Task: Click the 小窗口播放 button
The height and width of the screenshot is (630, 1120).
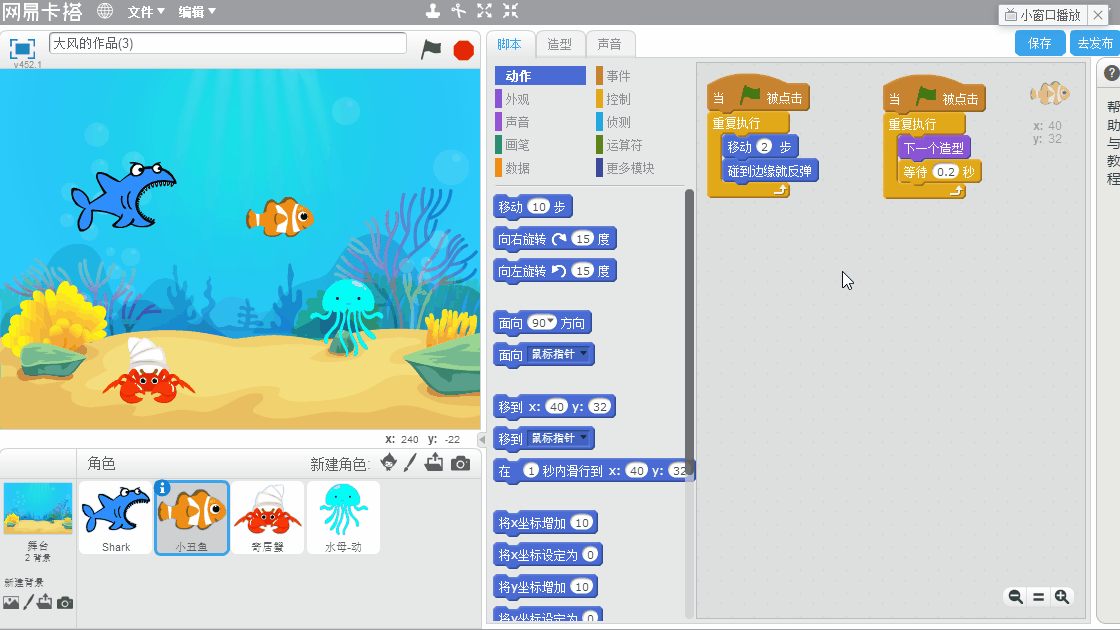Action: 1042,15
